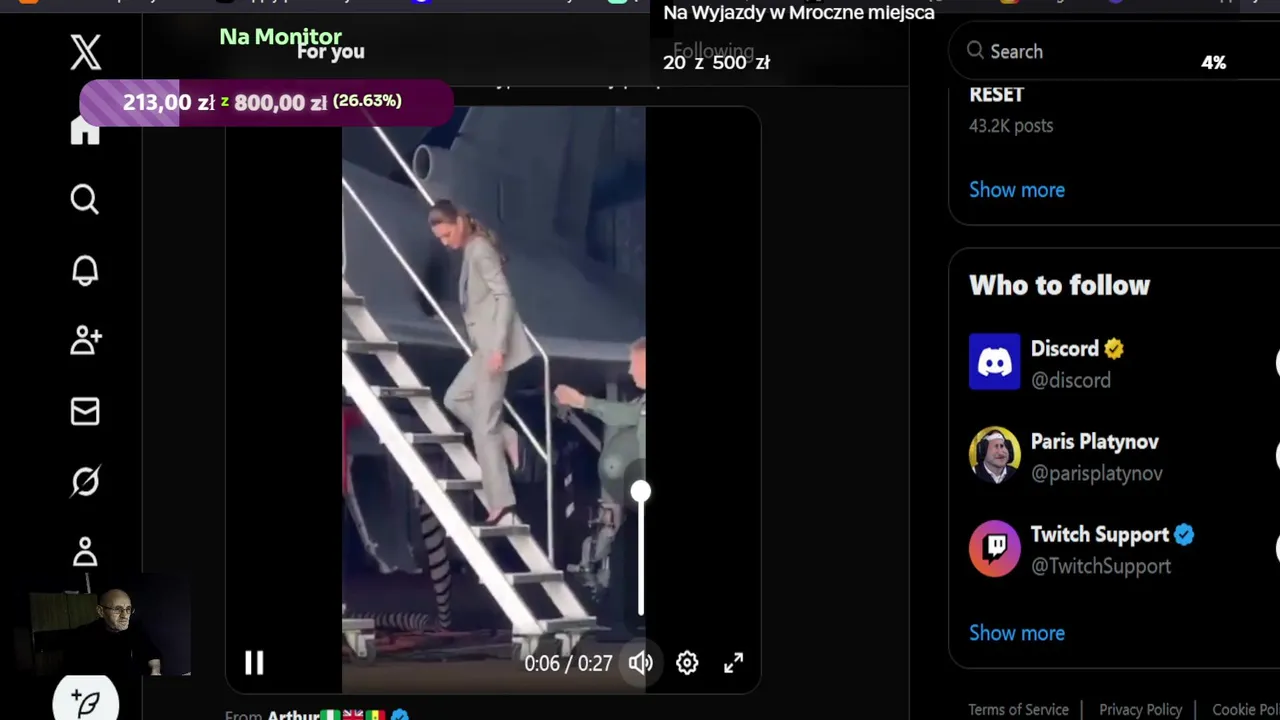
Task: Open video playback settings gear
Action: tap(687, 662)
